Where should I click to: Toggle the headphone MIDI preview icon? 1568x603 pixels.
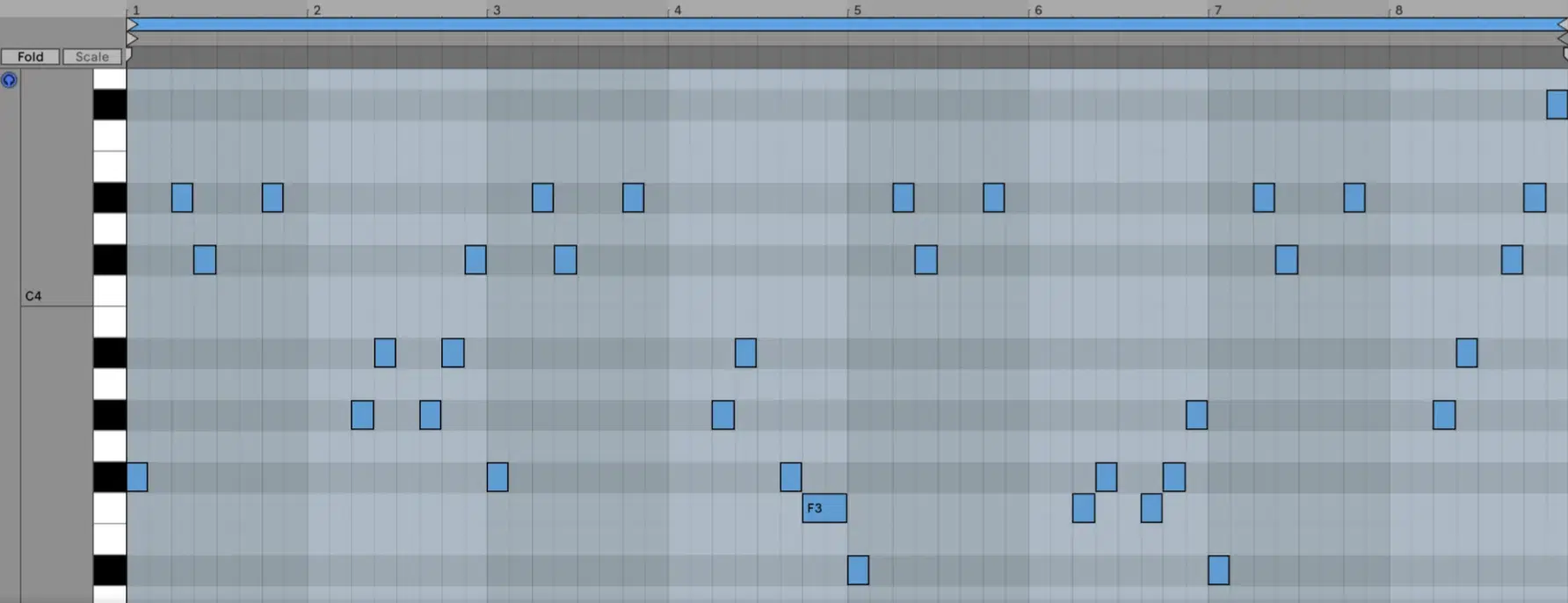pos(9,80)
